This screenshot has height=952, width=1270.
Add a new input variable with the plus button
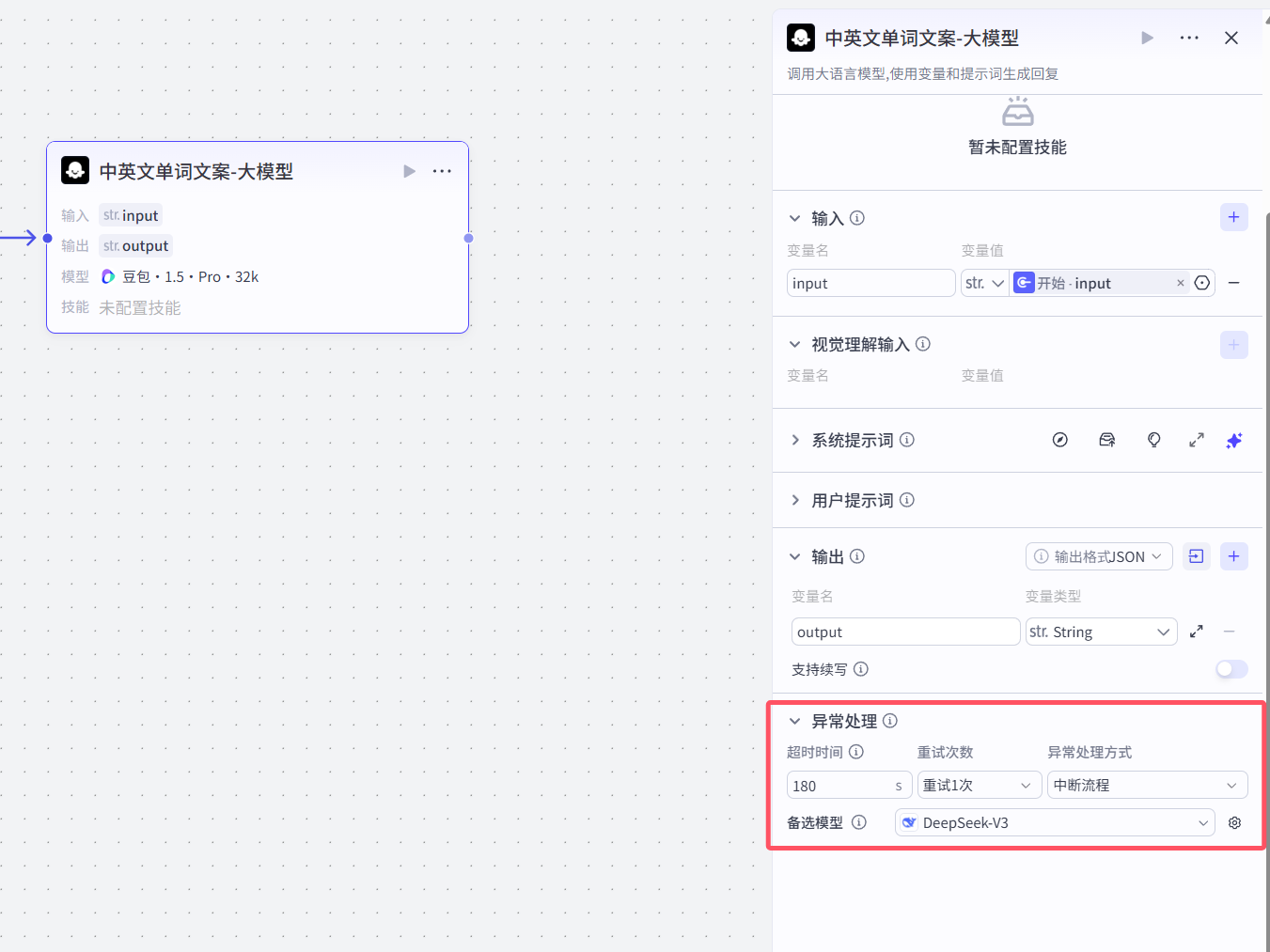click(x=1234, y=217)
